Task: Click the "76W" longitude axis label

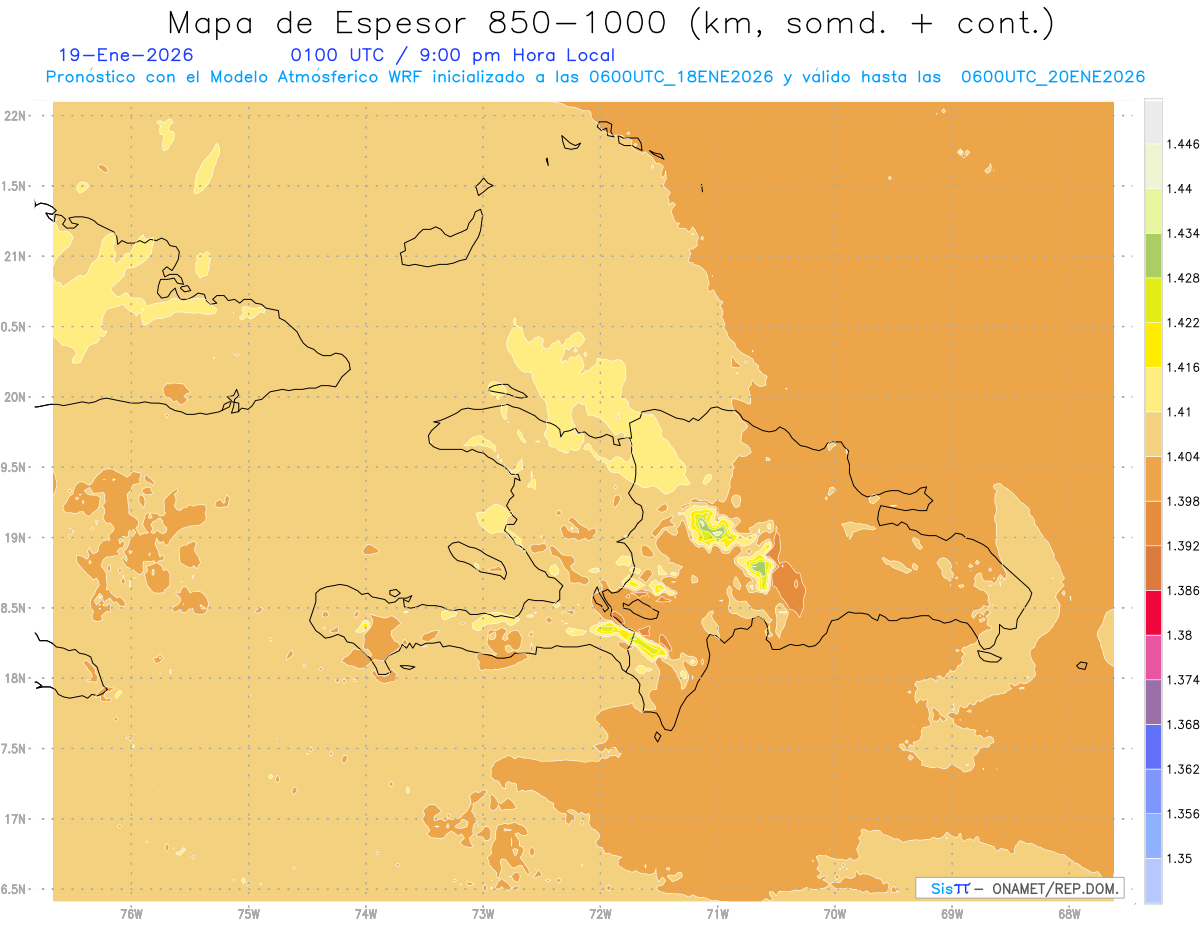Action: click(x=131, y=913)
